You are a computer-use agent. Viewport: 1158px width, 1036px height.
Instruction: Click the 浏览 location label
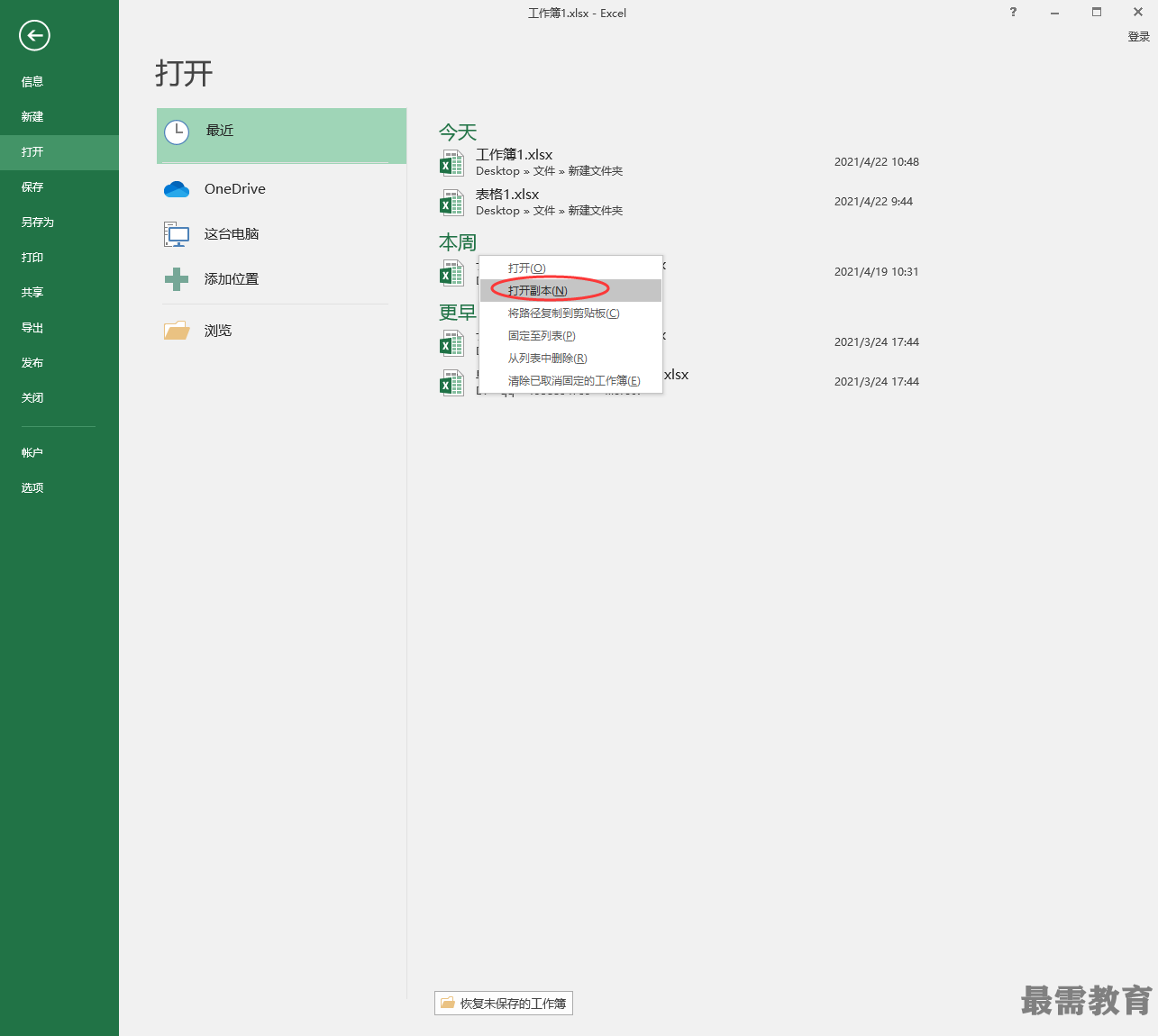tap(218, 331)
